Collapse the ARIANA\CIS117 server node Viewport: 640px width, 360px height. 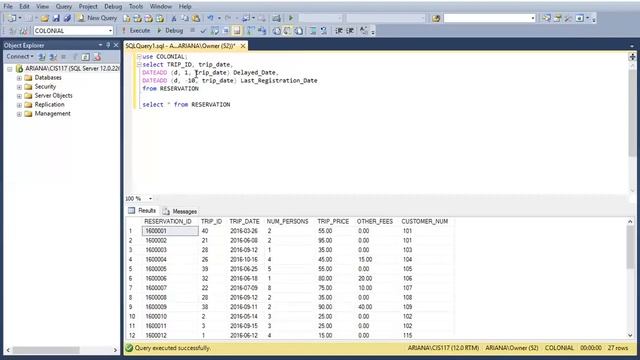point(10,69)
